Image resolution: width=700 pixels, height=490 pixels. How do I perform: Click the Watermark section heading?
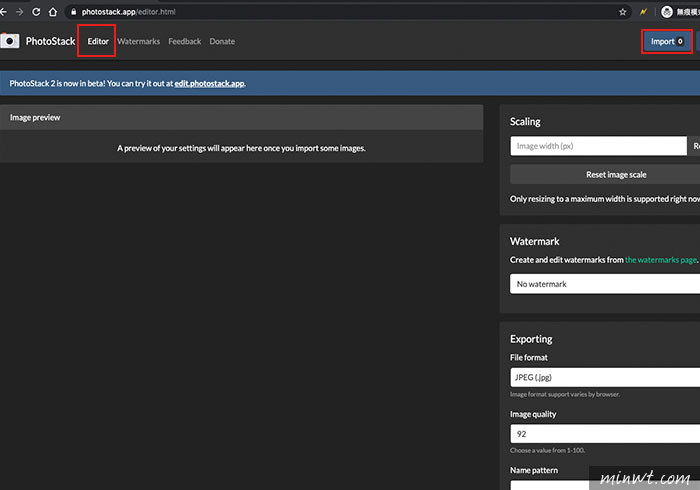pyautogui.click(x=534, y=241)
